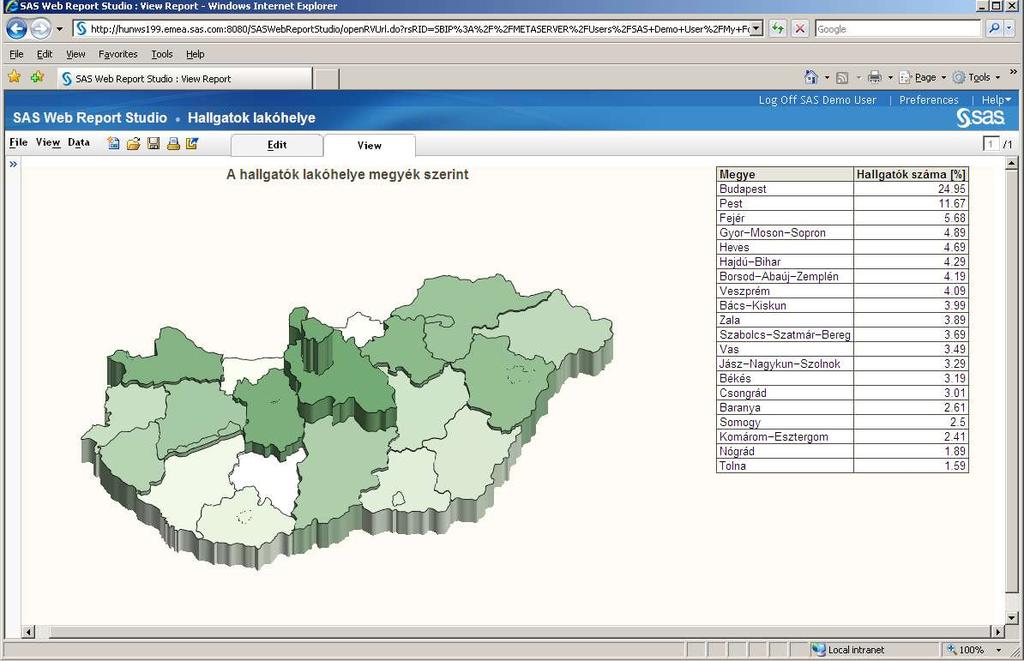Open the gear Tools menu in command bar

pos(976,78)
